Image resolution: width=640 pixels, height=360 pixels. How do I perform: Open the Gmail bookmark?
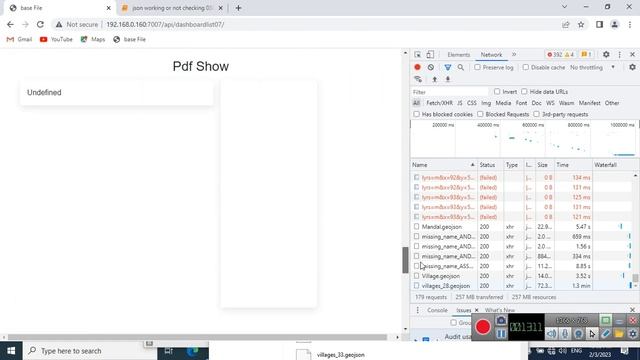[19, 39]
